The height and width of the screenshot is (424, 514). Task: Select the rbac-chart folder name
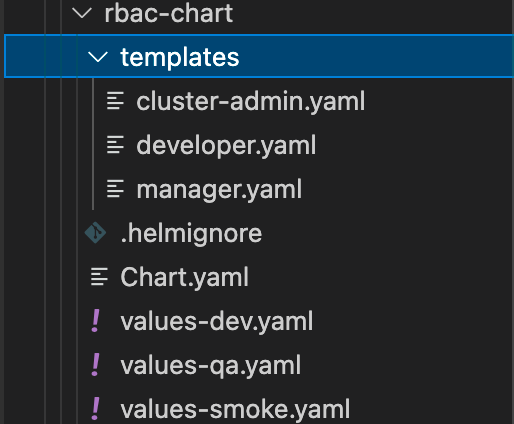click(x=169, y=13)
